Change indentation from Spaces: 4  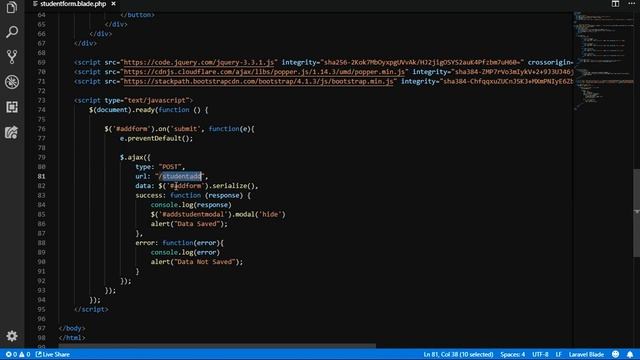pyautogui.click(x=513, y=354)
